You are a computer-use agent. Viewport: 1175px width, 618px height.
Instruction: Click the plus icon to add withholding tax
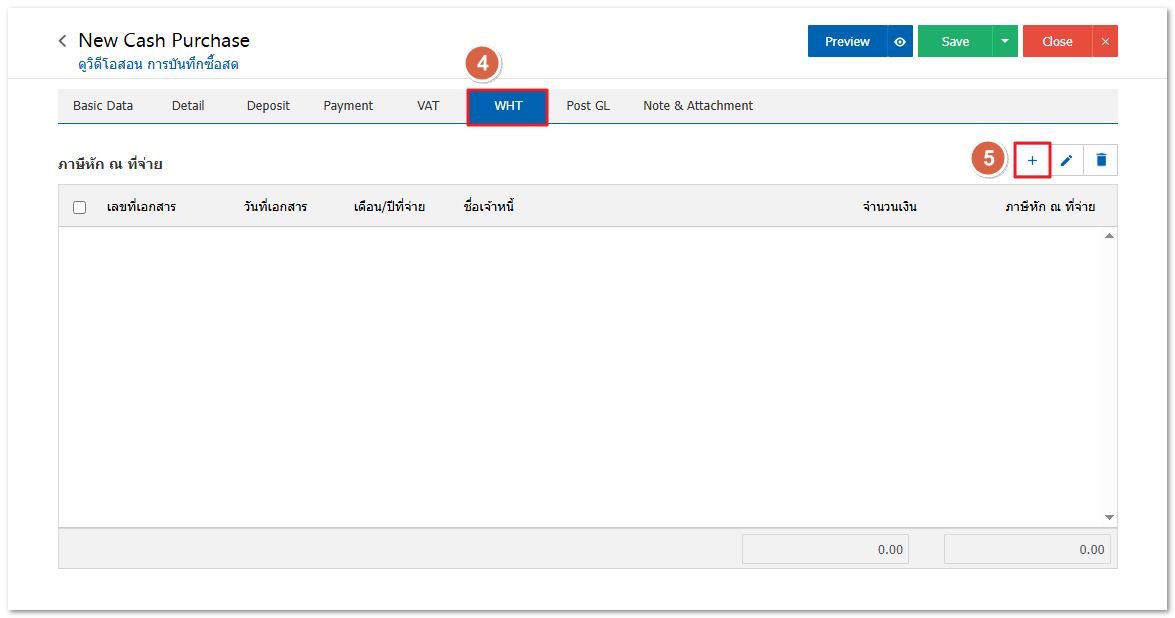1032,160
